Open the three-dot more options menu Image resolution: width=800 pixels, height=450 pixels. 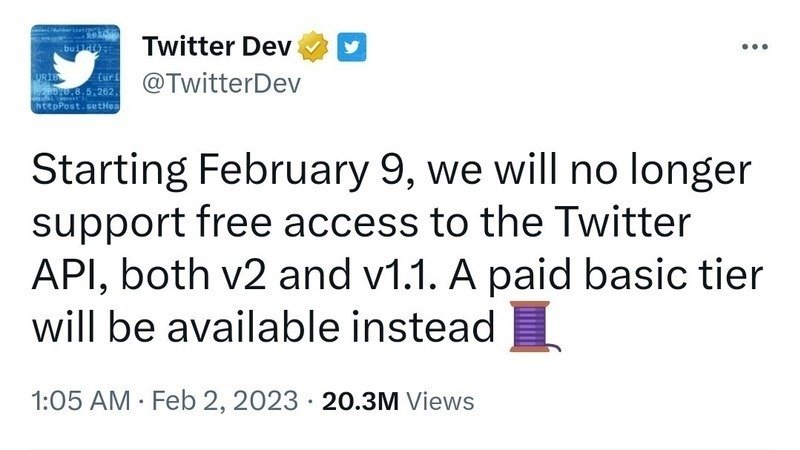(753, 47)
